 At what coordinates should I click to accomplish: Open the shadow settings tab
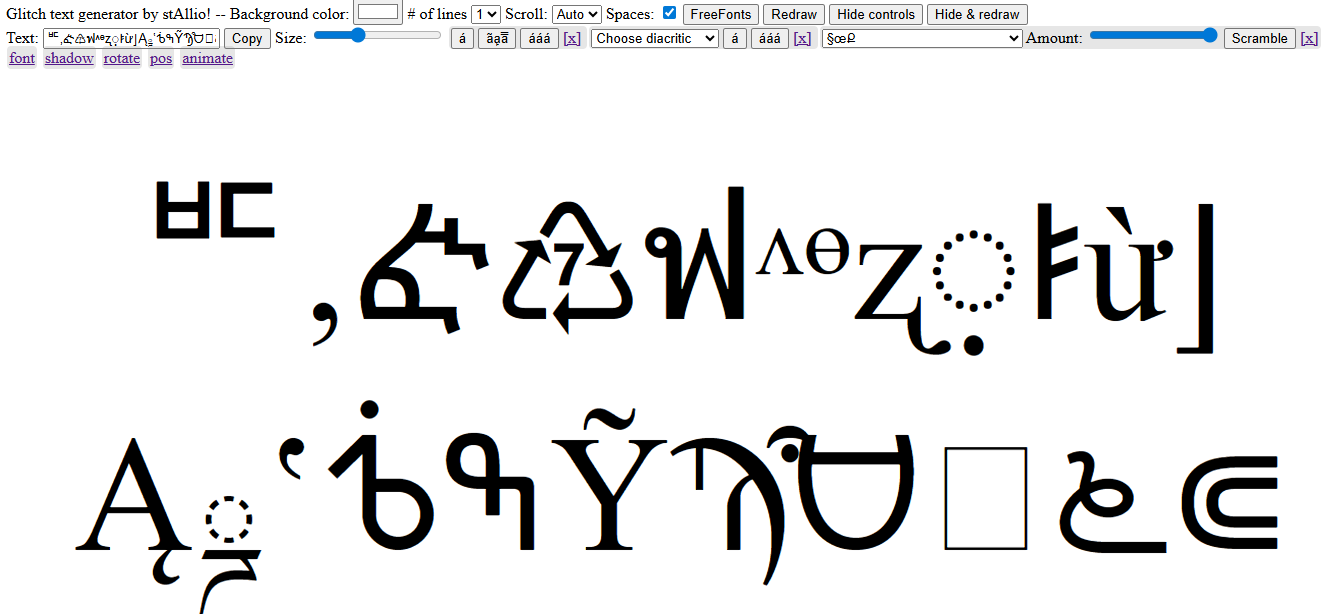pyautogui.click(x=69, y=58)
